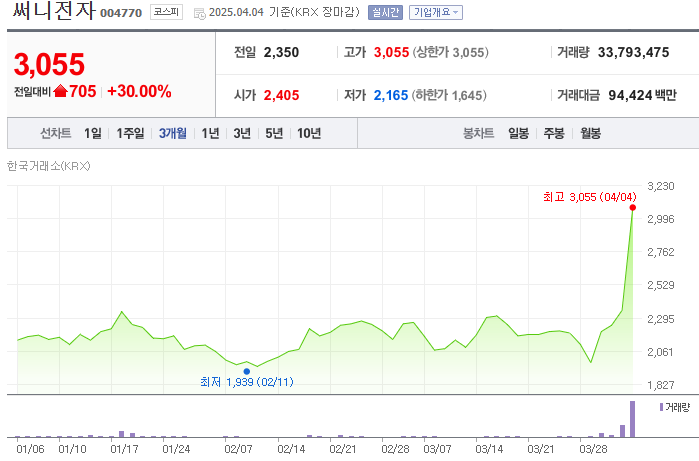Click the 저가 value 2,165

pyautogui.click(x=391, y=95)
